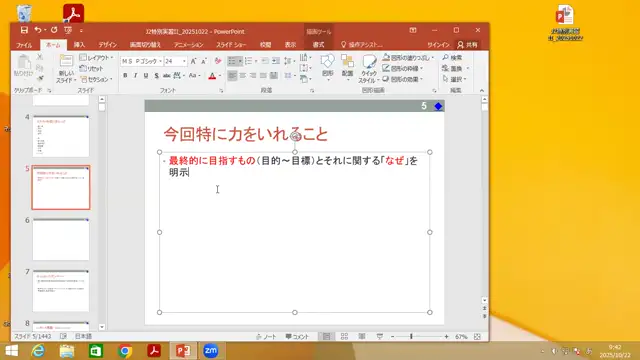Image resolution: width=640 pixels, height=360 pixels.
Task: Toggle italic formatting
Action: click(136, 76)
